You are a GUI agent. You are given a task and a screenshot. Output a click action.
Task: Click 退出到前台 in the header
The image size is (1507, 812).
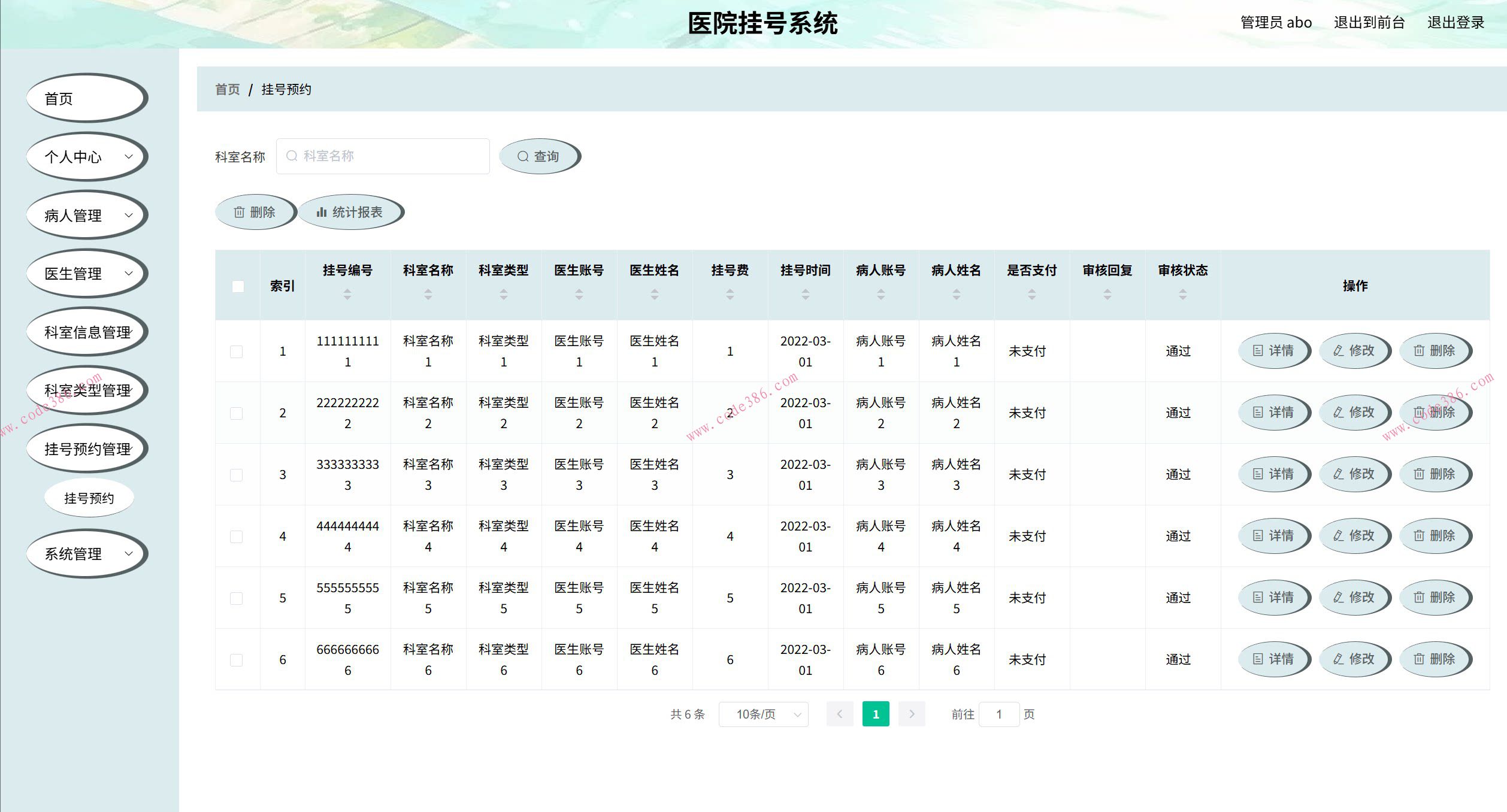point(1369,22)
